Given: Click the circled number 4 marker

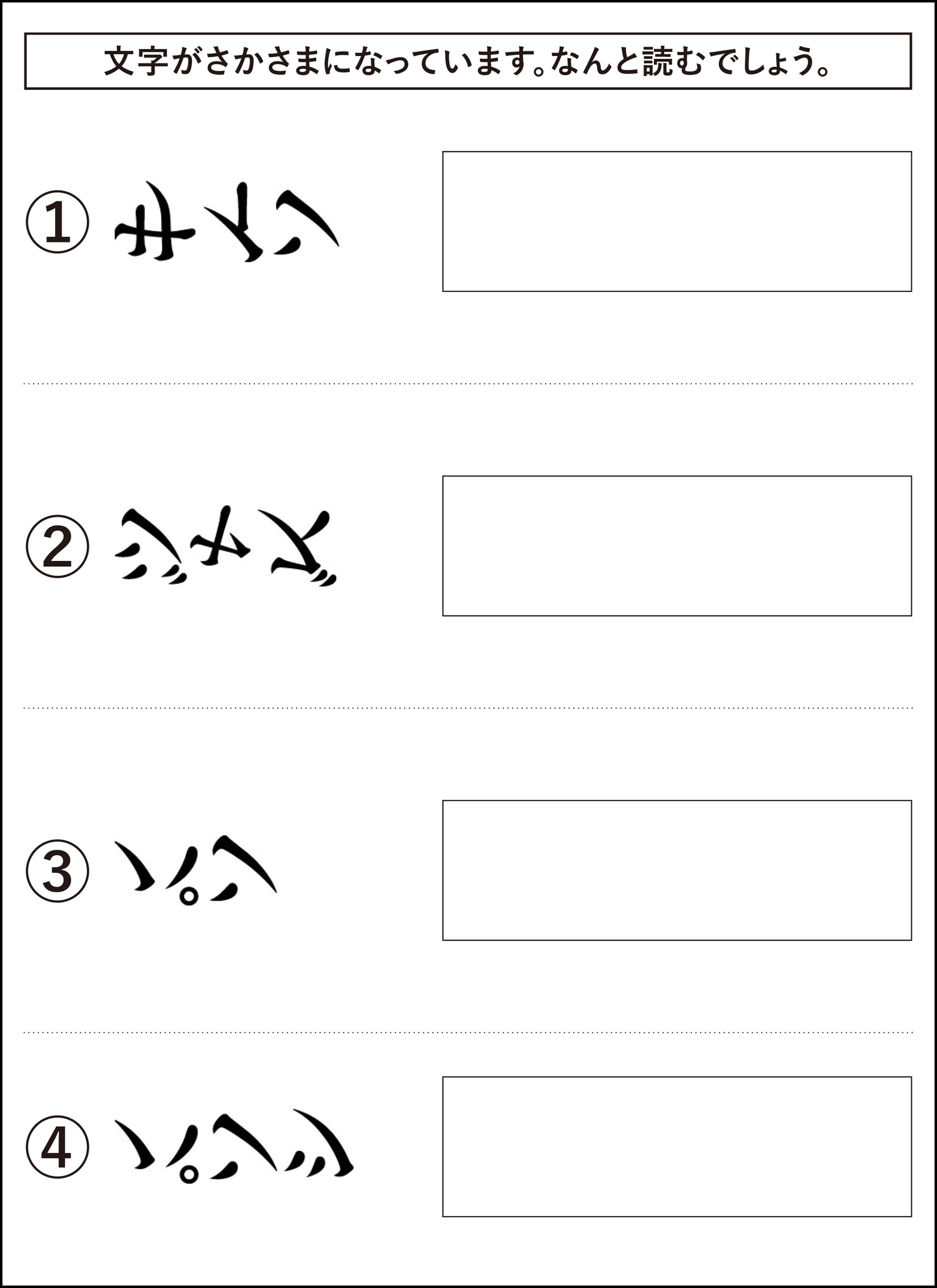Looking at the screenshot, I should (58, 1147).
